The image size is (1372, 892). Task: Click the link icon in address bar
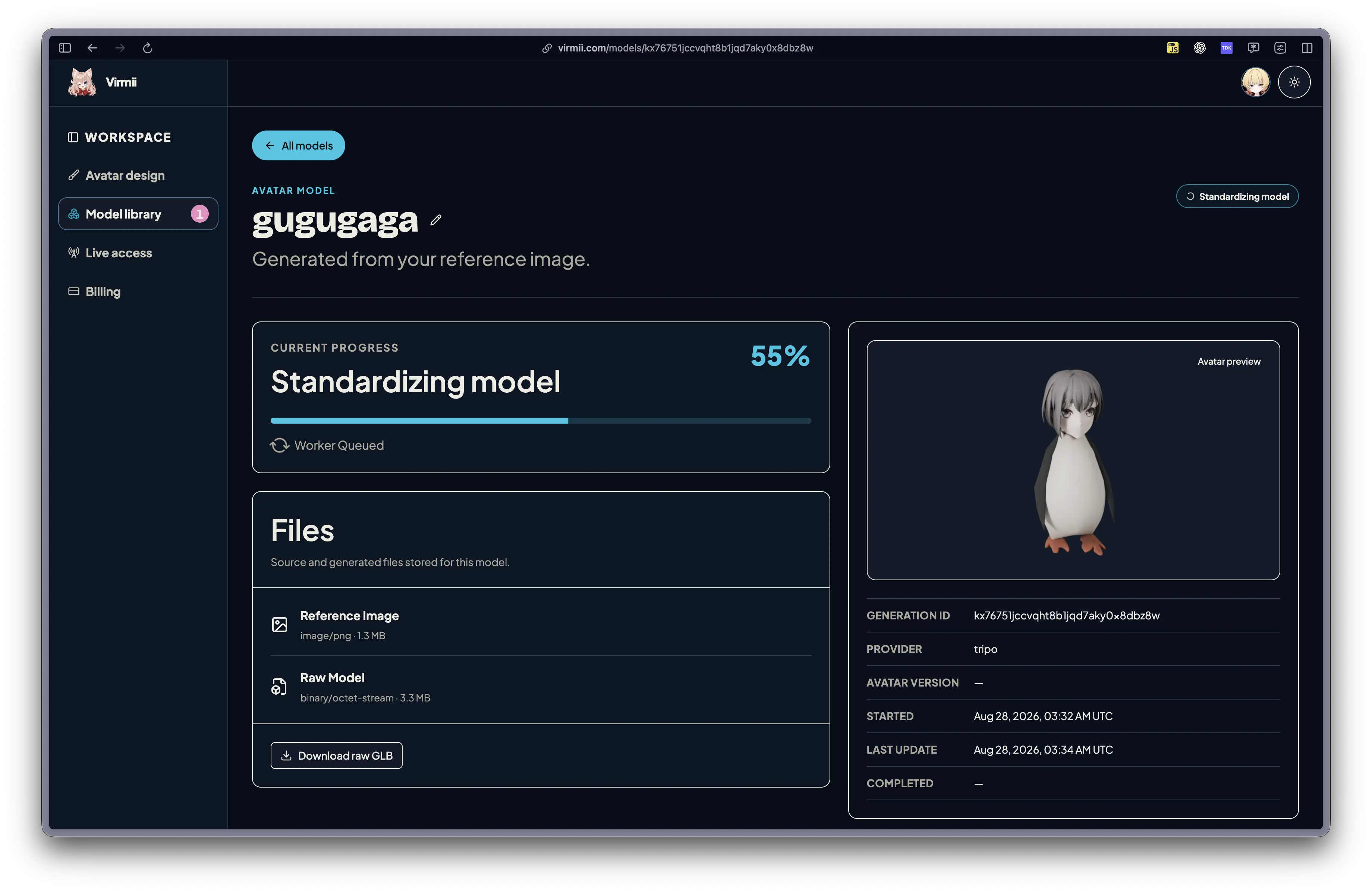(547, 48)
